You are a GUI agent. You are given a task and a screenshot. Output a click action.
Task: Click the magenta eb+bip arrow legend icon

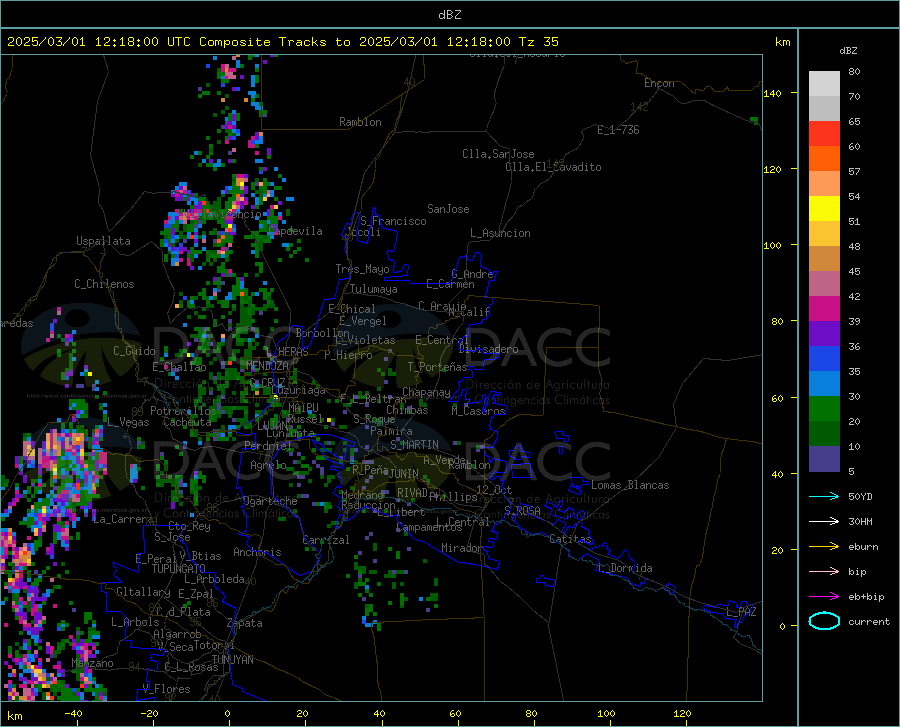pyautogui.click(x=824, y=597)
